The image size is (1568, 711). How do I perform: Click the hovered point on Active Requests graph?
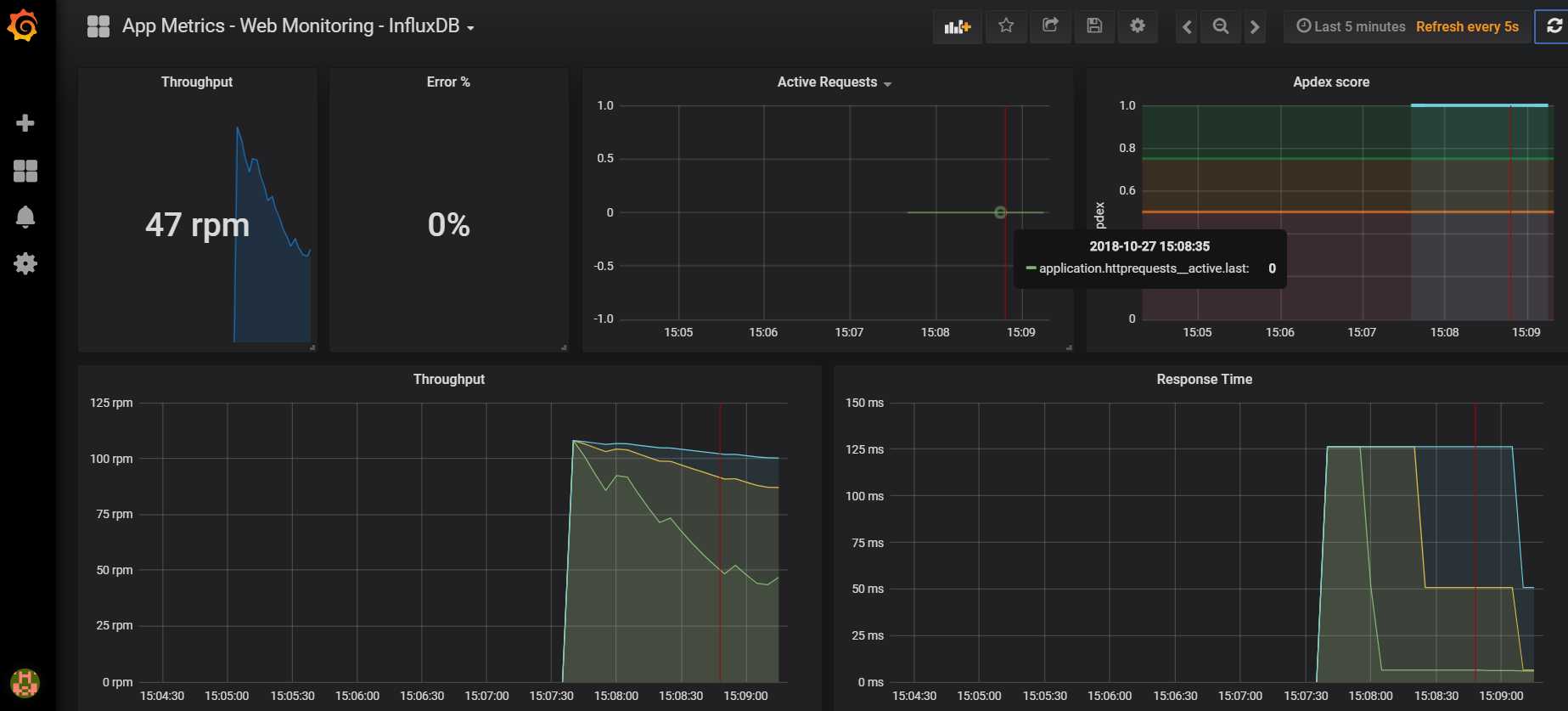pyautogui.click(x=1000, y=212)
